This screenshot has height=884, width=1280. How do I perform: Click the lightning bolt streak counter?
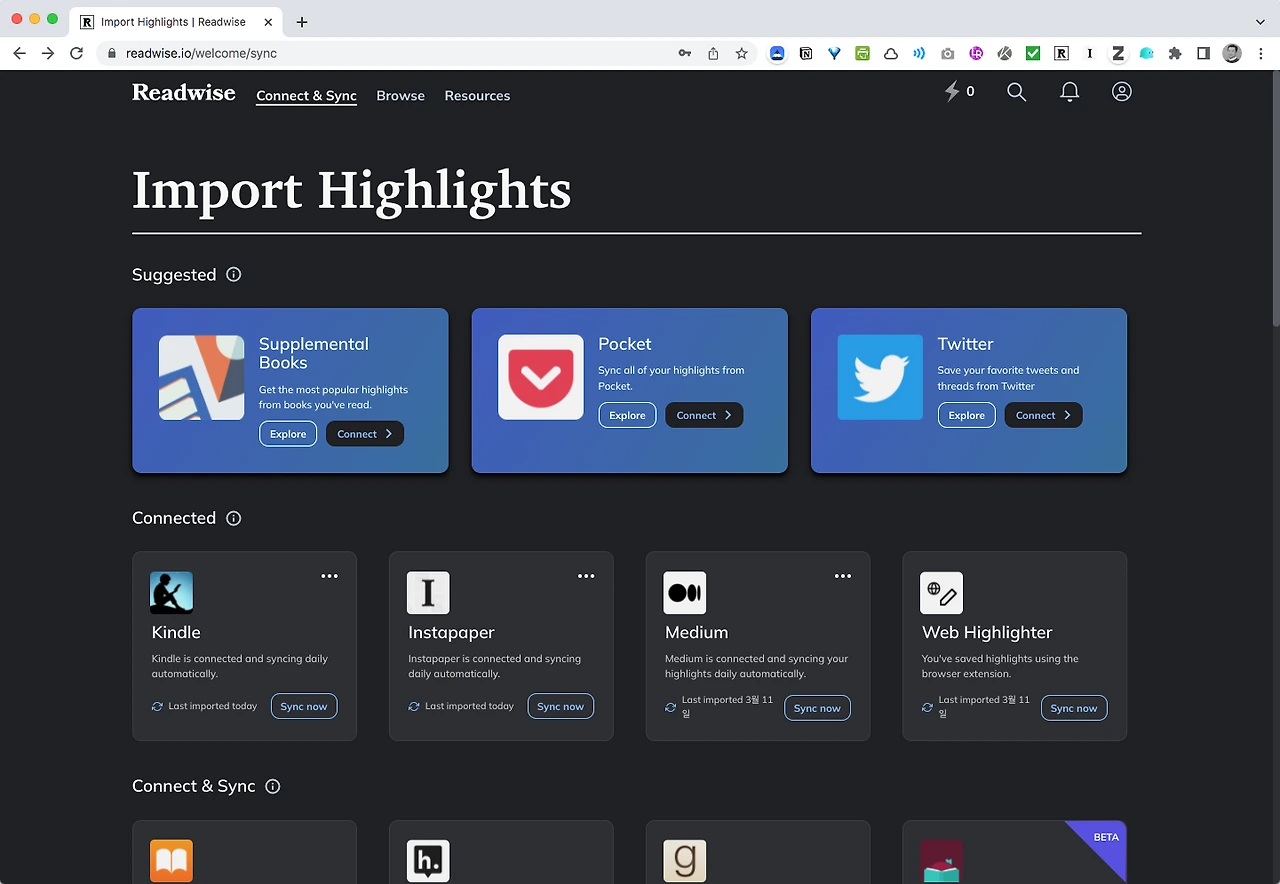tap(959, 92)
